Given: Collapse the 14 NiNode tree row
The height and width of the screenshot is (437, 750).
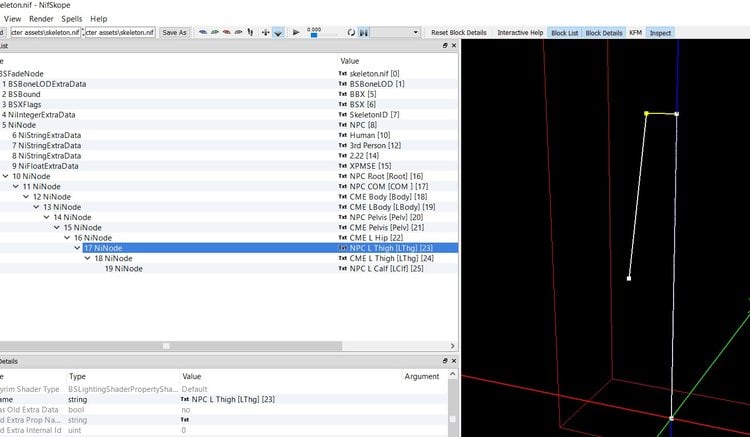Looking at the screenshot, I should tap(46, 217).
